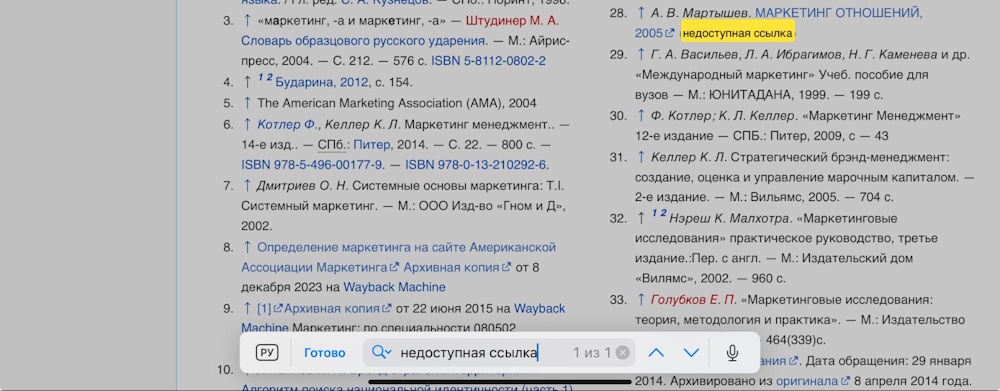Jump back via the up arrow of reference 31
1000x391 pixels.
coord(641,157)
